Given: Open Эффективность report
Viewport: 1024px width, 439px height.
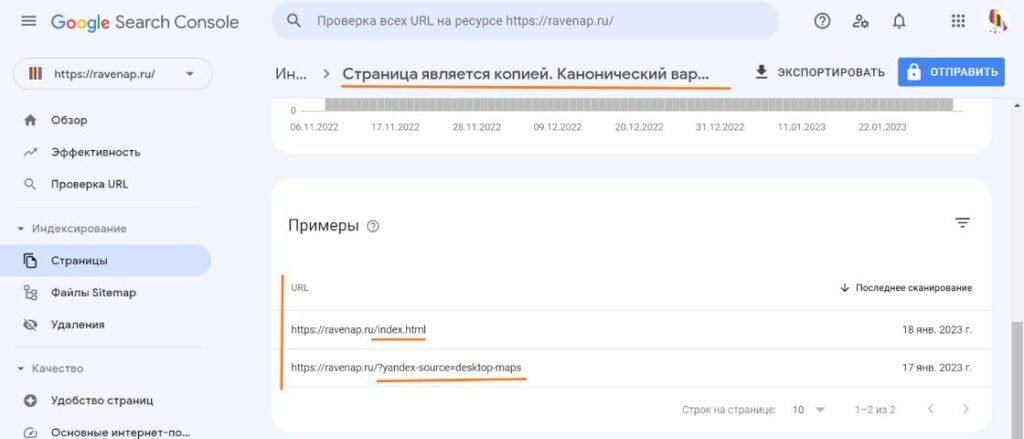Looking at the screenshot, I should (95, 152).
